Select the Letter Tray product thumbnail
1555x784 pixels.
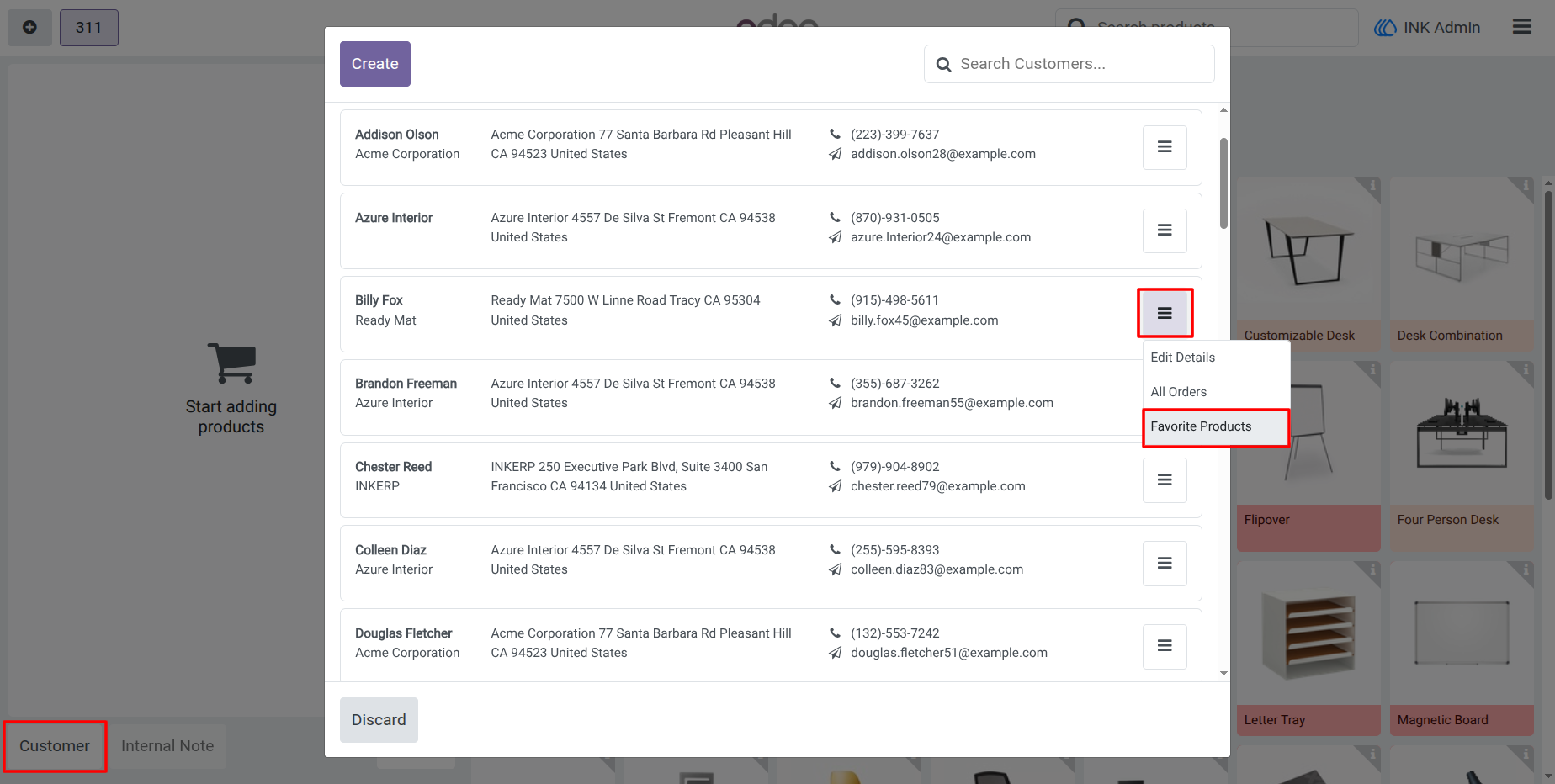pos(1308,633)
